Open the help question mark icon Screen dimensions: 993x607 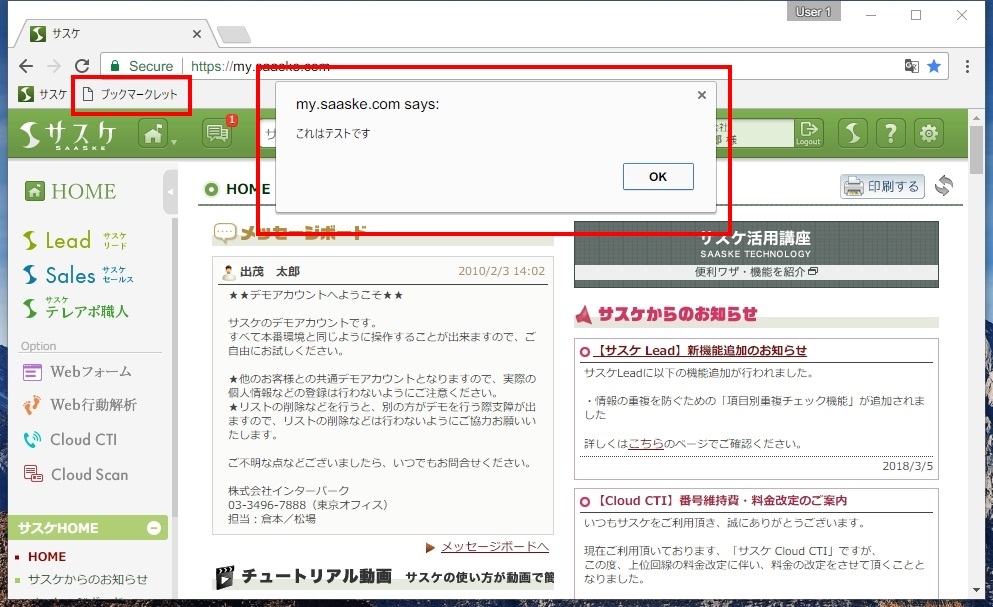[891, 133]
